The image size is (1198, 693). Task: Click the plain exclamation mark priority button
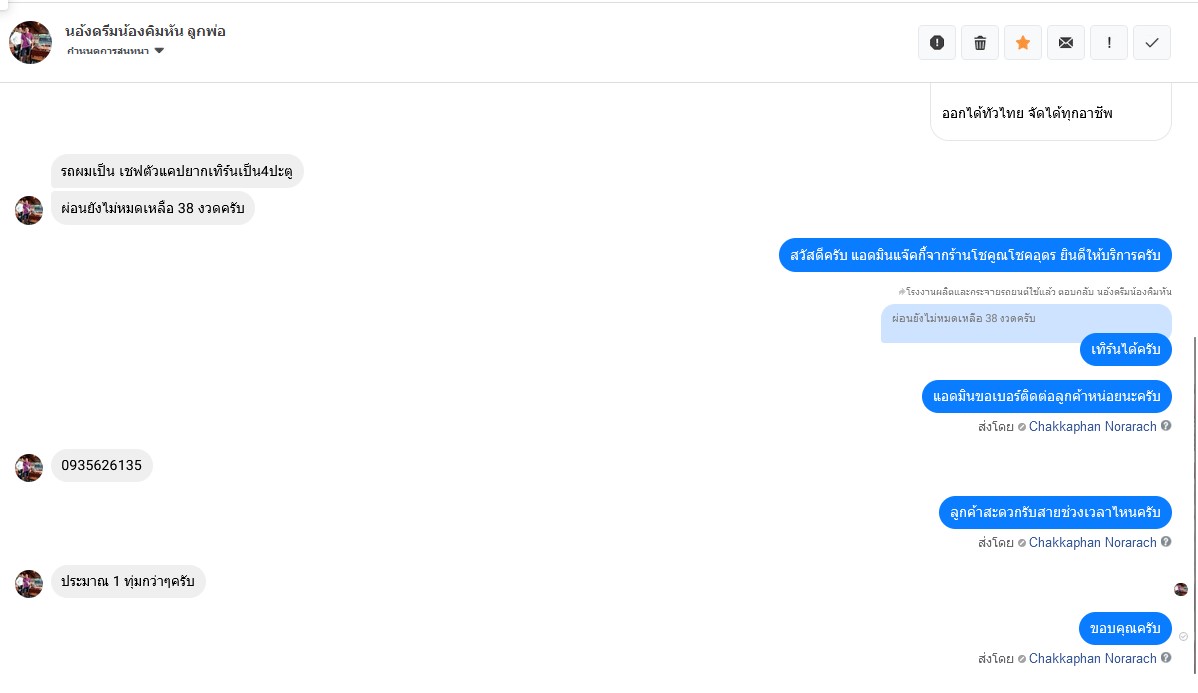[1109, 43]
